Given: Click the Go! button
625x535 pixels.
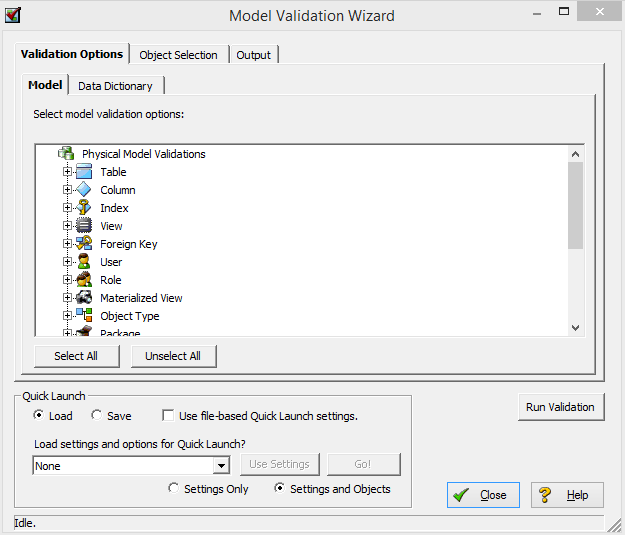Looking at the screenshot, I should pyautogui.click(x=363, y=464).
